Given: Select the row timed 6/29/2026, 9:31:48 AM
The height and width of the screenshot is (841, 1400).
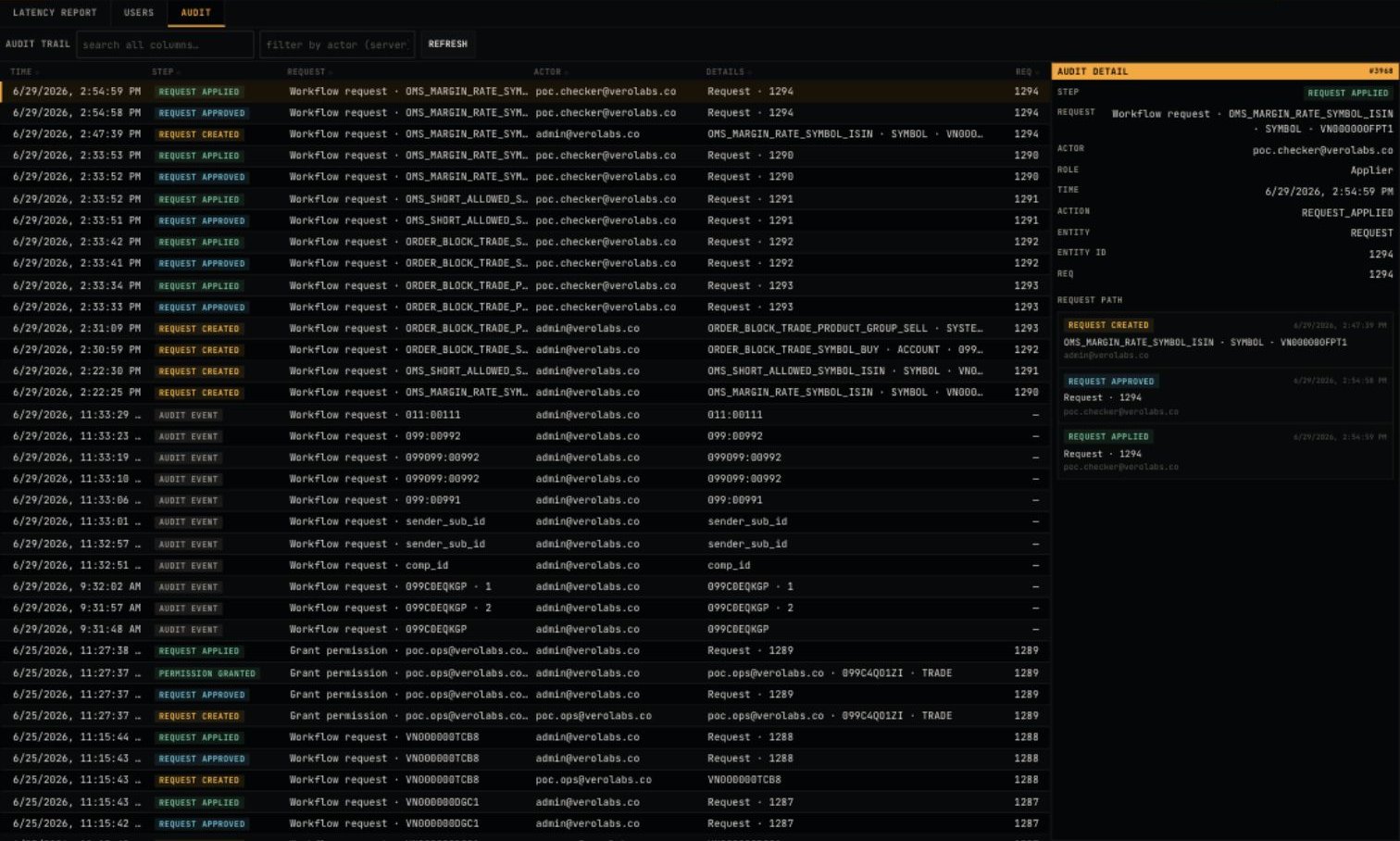Looking at the screenshot, I should pyautogui.click(x=525, y=629).
